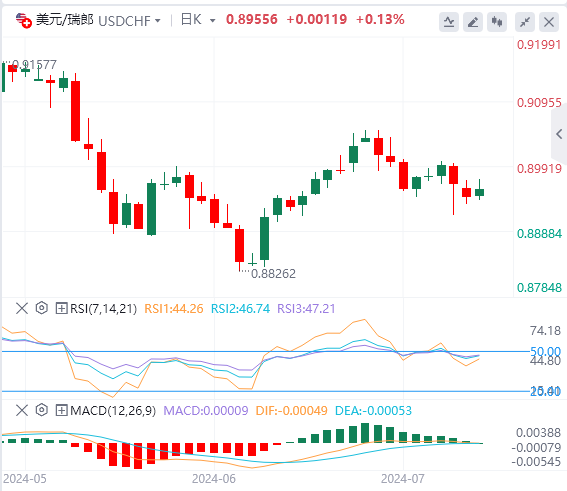Remove the RSI indicator

pos(22,308)
